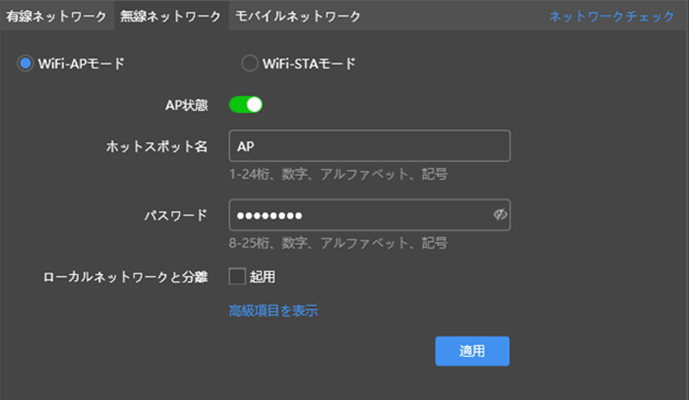Screen dimensions: 689x400
Task: Select the WiFi-APモード radio button
Action: pos(26,64)
